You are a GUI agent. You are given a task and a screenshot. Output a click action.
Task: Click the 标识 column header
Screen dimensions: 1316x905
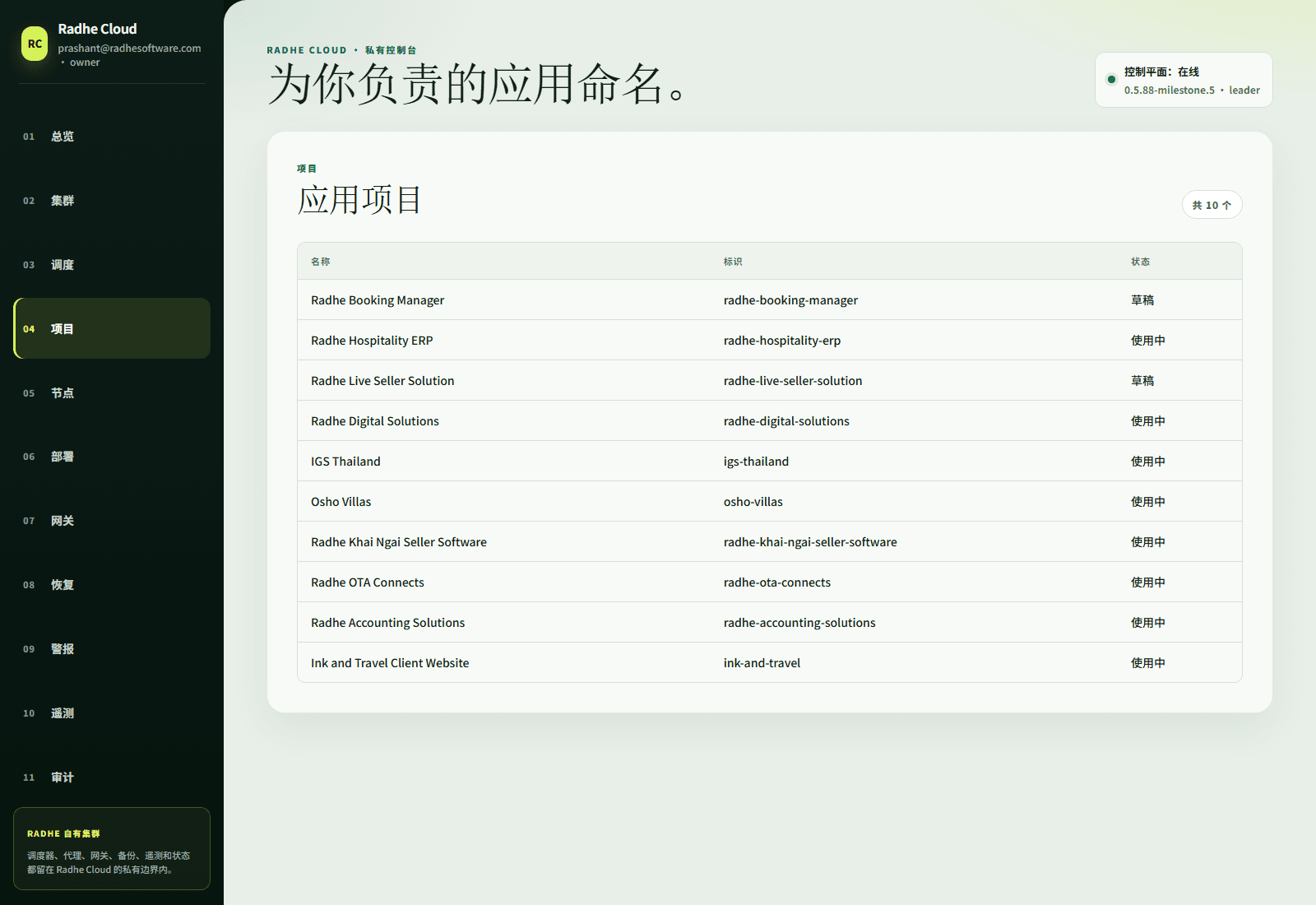[733, 262]
